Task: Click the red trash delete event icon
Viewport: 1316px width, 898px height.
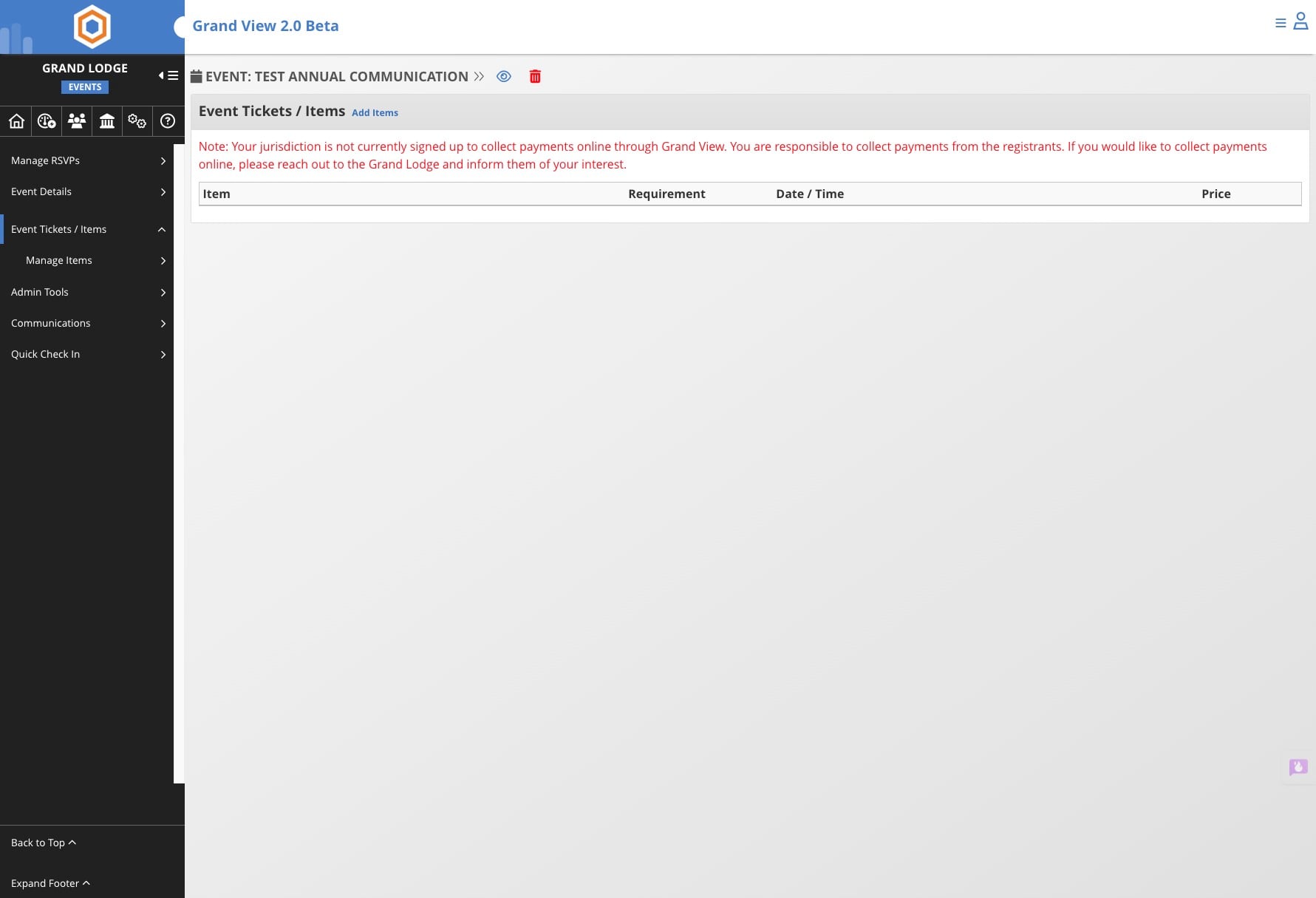Action: 535,76
